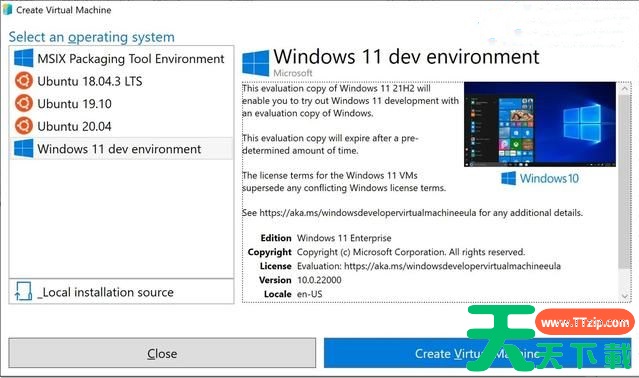This screenshot has width=639, height=378.
Task: Click the description pane scrollbar thumb
Action: coord(624,181)
